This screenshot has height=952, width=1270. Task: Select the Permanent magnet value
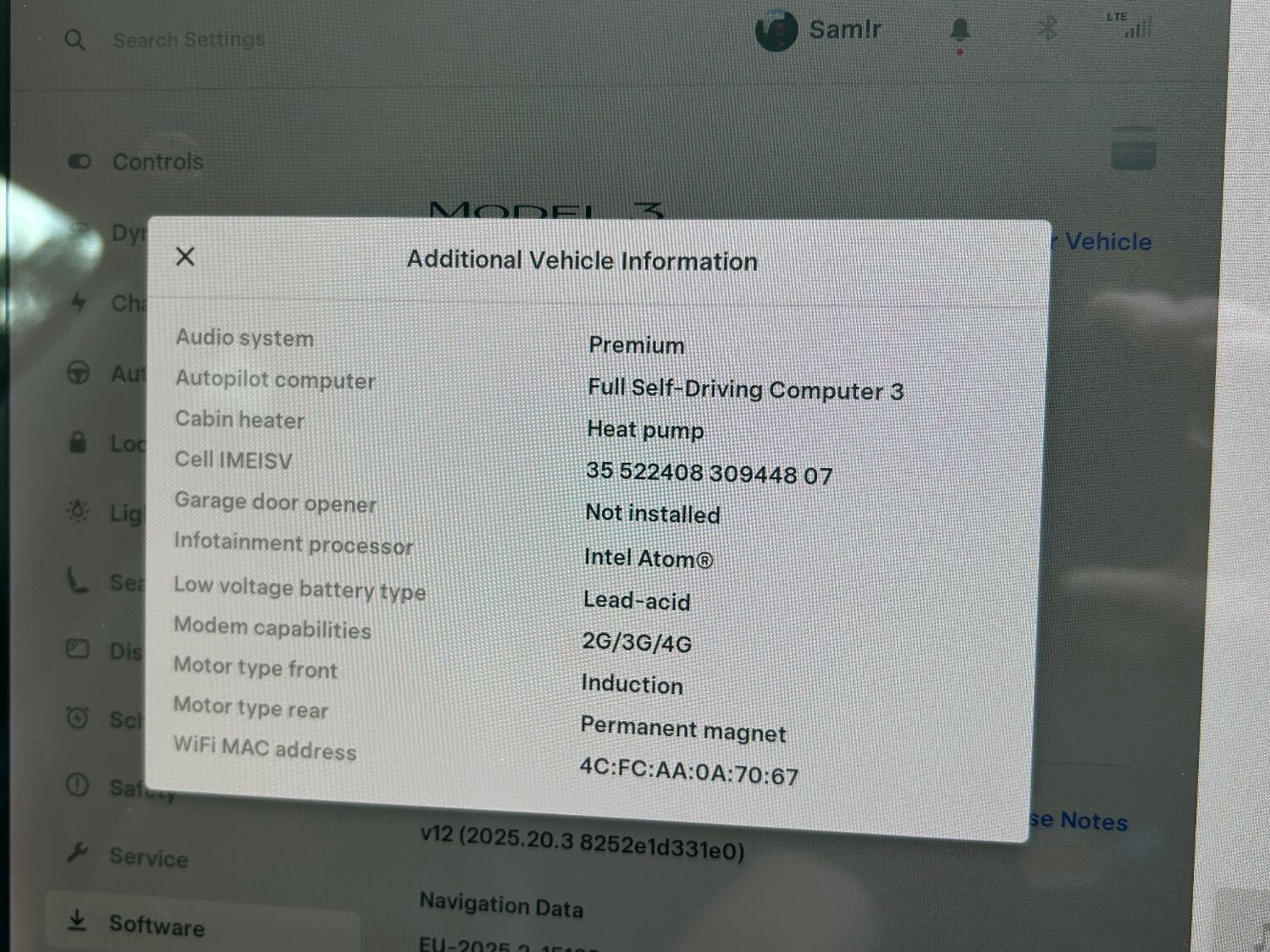(683, 729)
